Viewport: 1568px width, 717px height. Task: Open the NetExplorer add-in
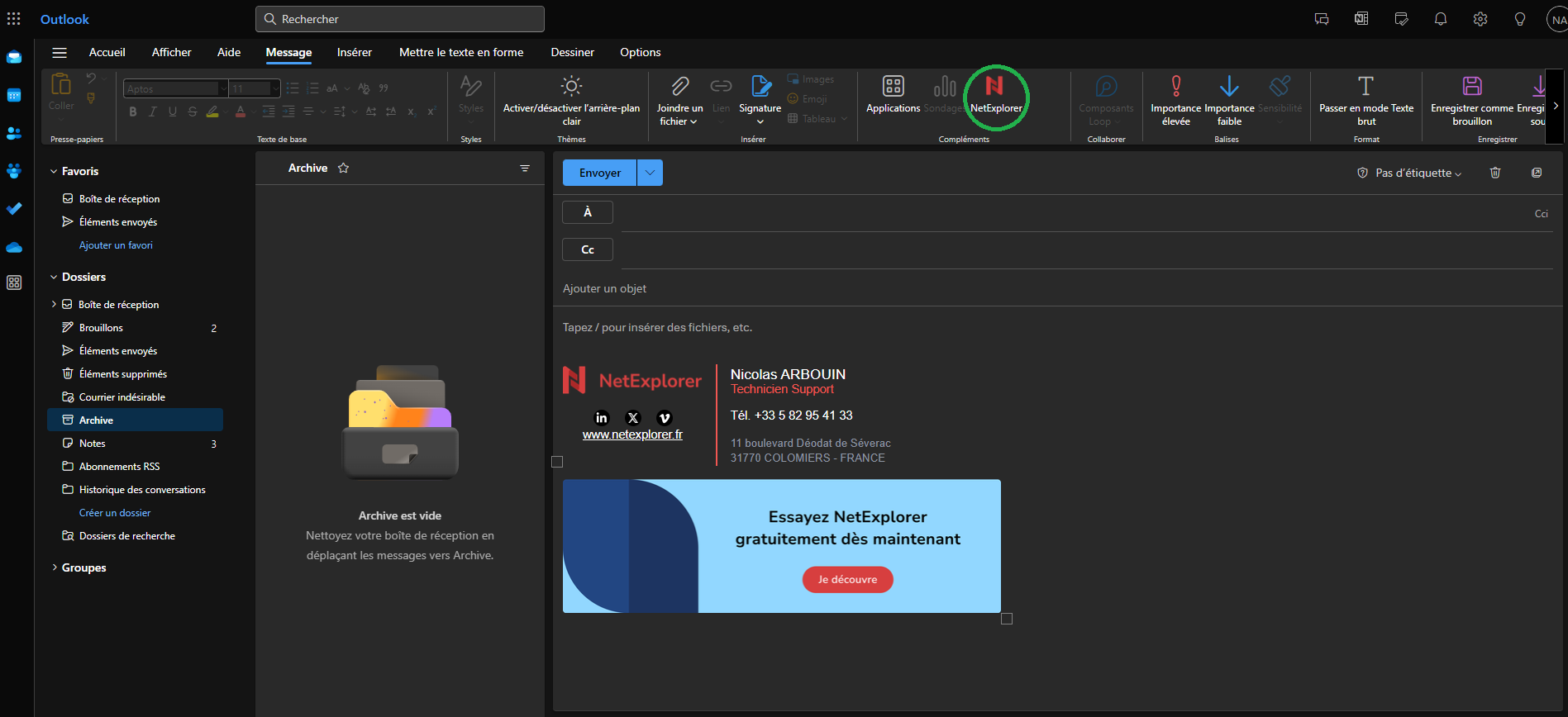click(x=995, y=95)
